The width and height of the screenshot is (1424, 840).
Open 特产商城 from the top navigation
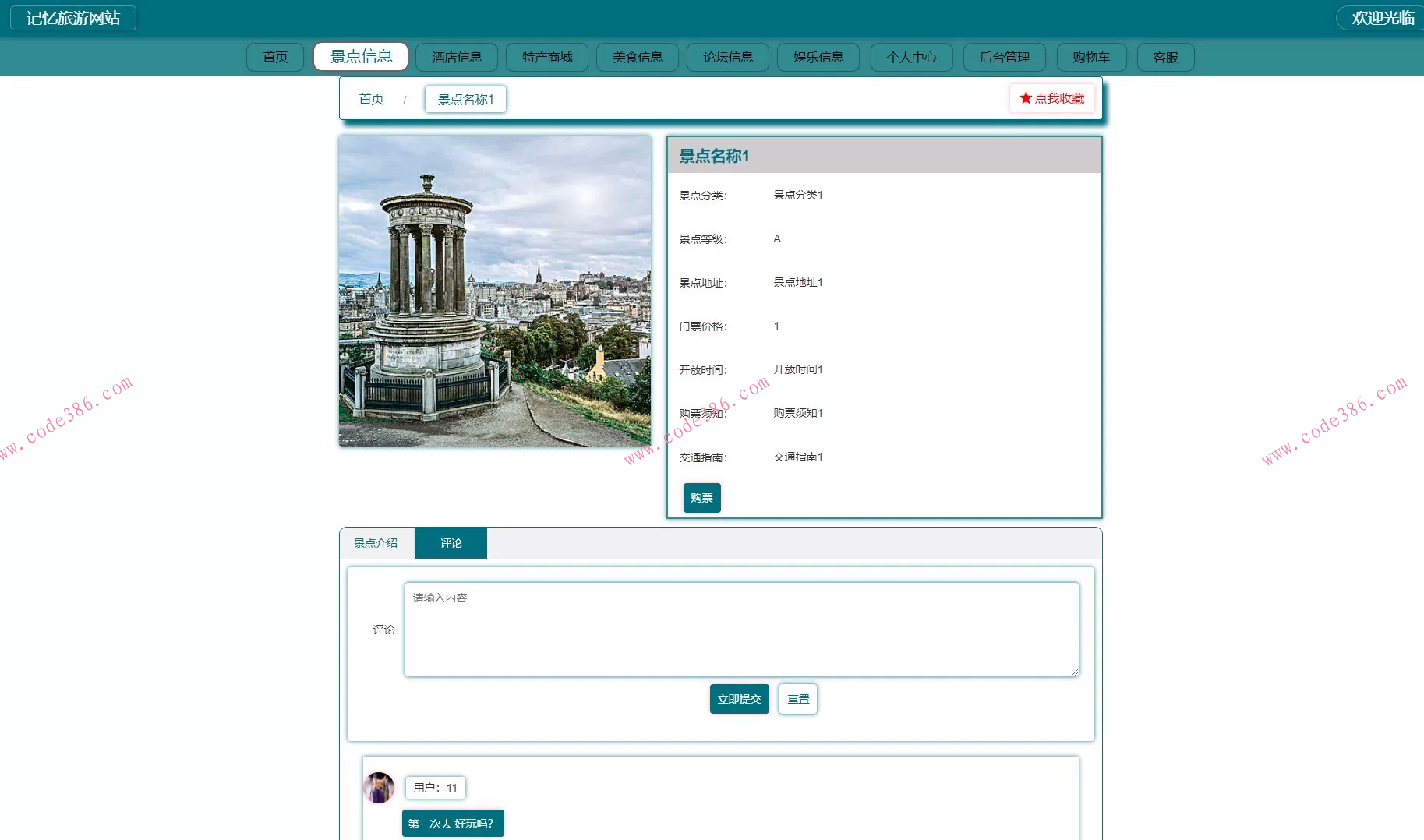tap(547, 57)
